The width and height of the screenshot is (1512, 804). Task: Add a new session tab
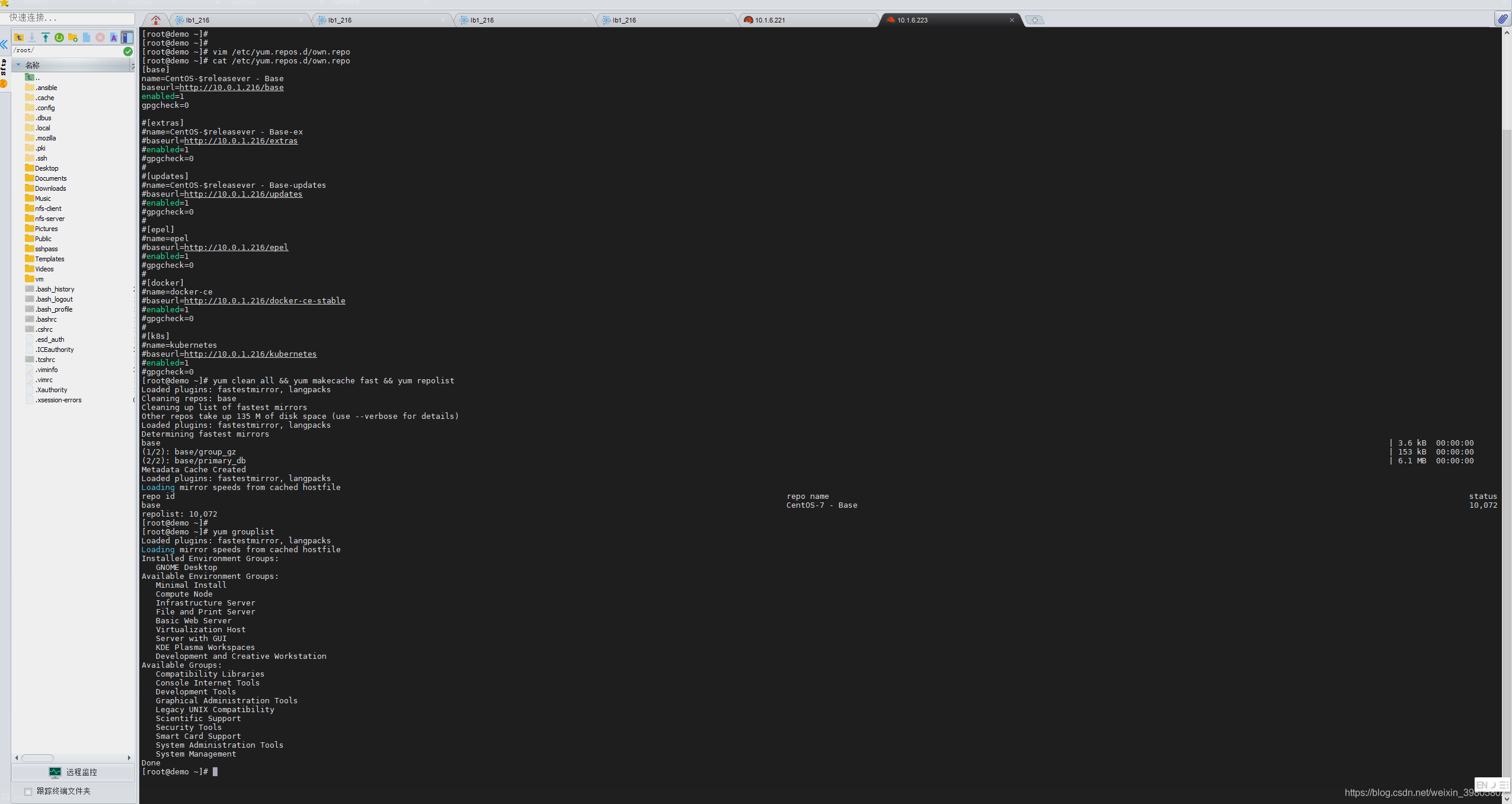(1034, 20)
